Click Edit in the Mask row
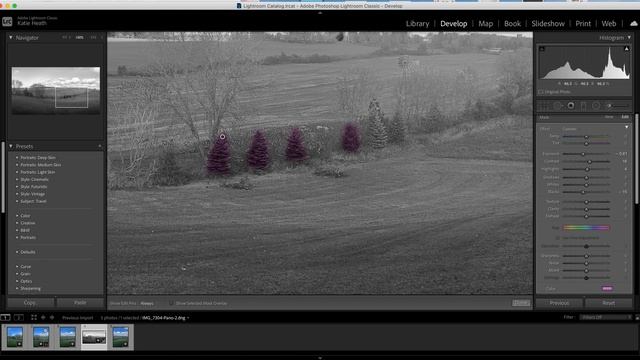 pos(625,117)
